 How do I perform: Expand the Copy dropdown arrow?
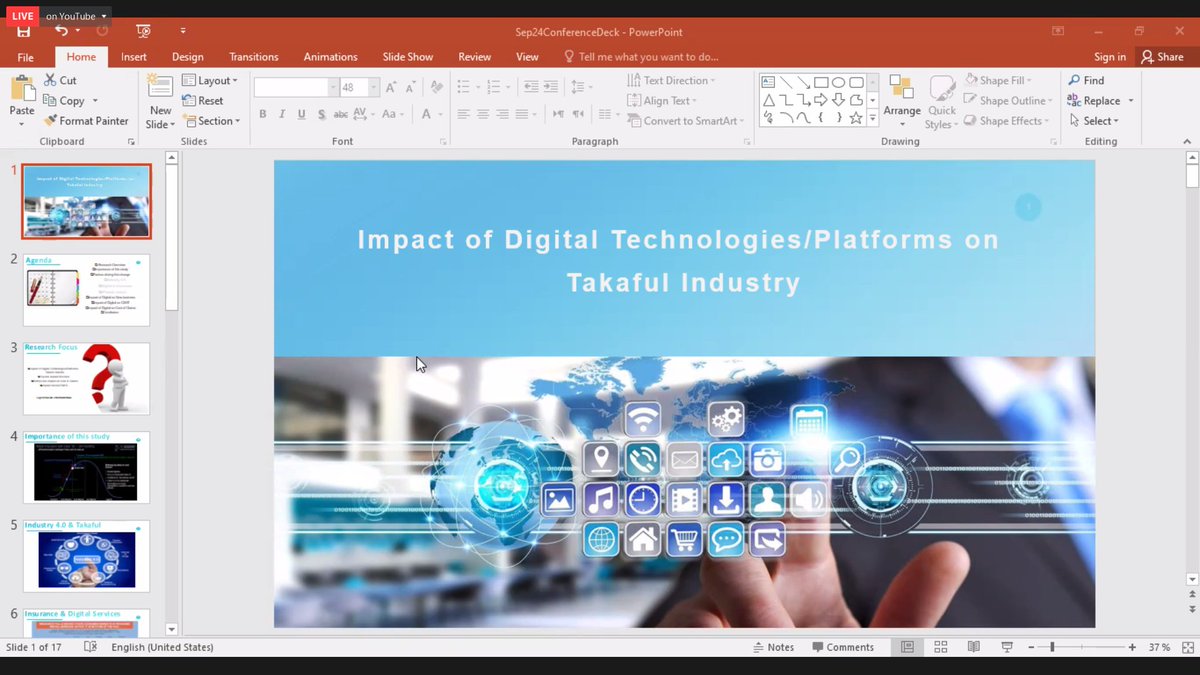95,100
